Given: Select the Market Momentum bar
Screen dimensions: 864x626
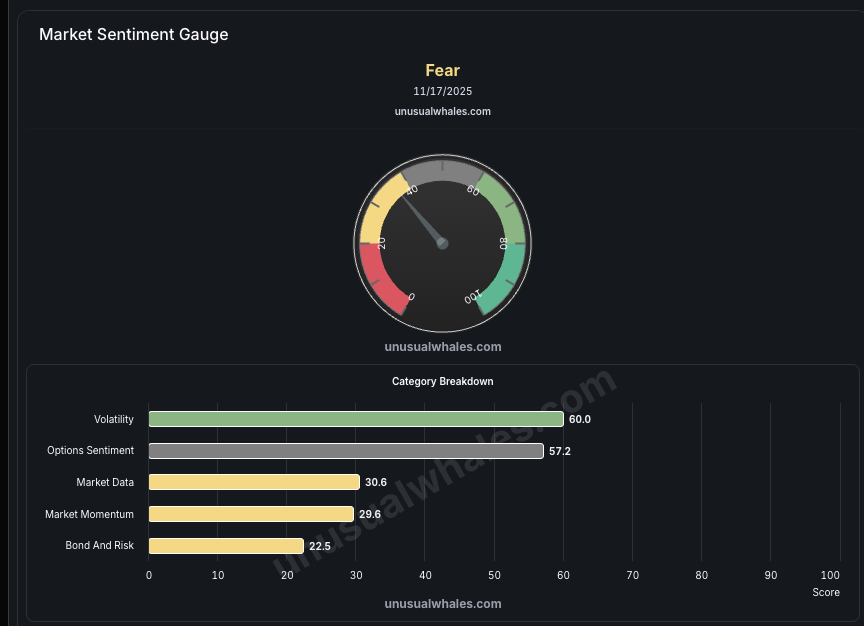Looking at the screenshot, I should (x=250, y=514).
